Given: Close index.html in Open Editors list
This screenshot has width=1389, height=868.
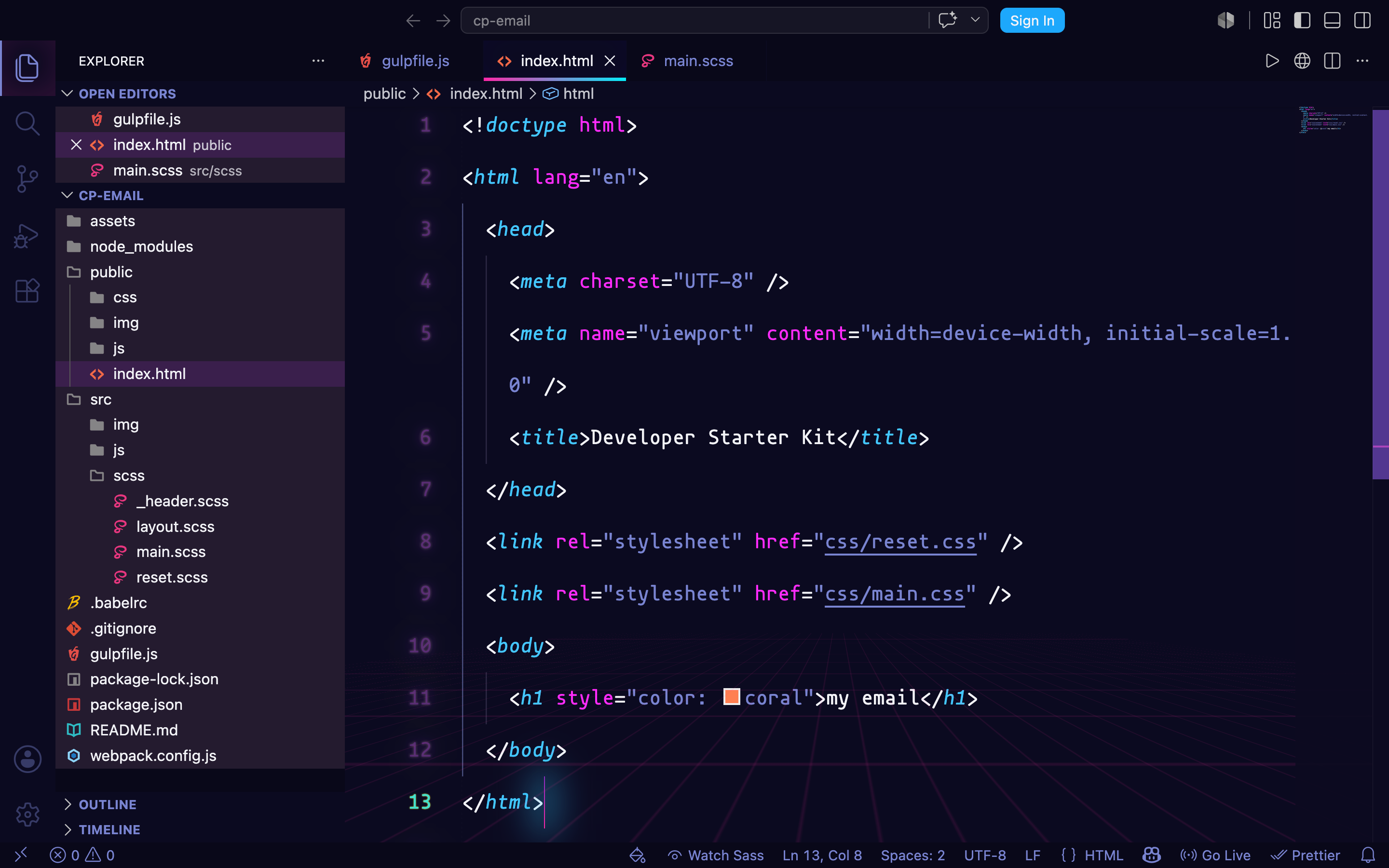Looking at the screenshot, I should [x=76, y=145].
